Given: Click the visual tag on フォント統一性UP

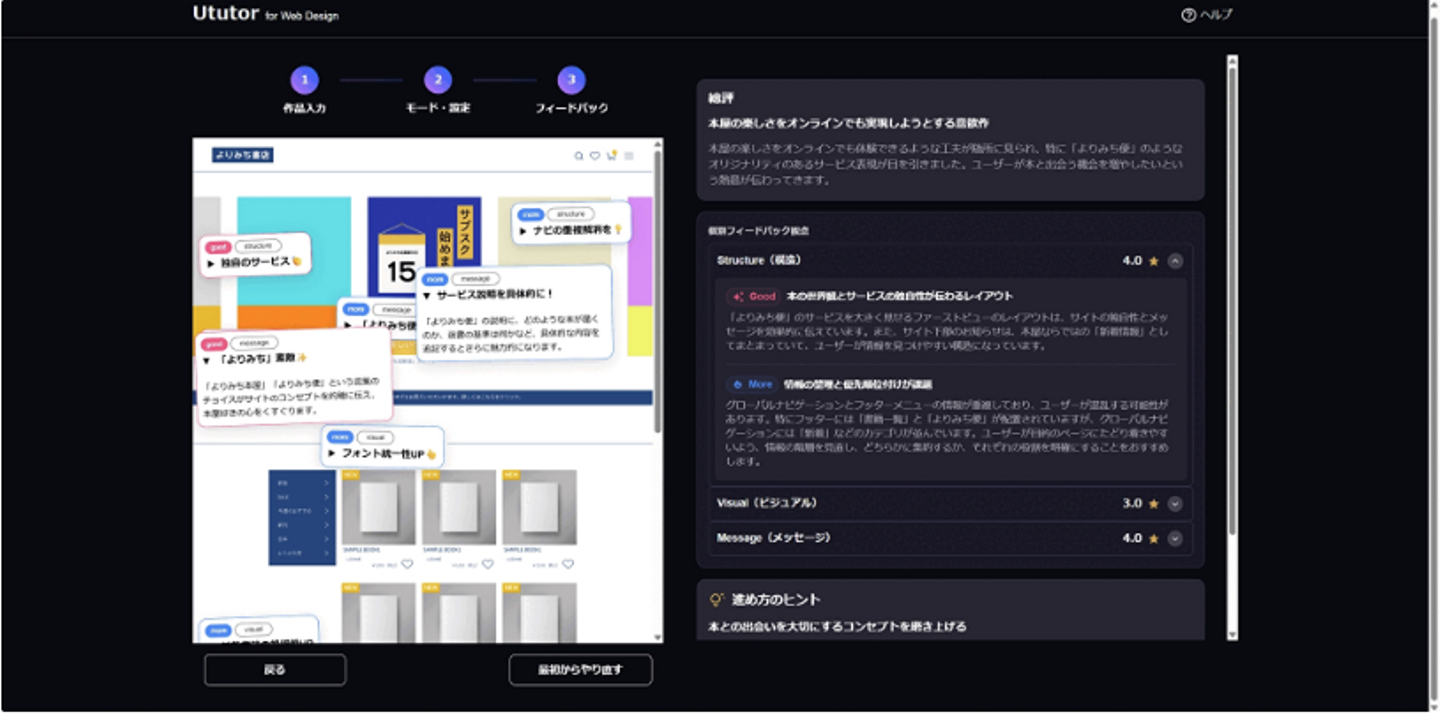Looking at the screenshot, I should [375, 437].
